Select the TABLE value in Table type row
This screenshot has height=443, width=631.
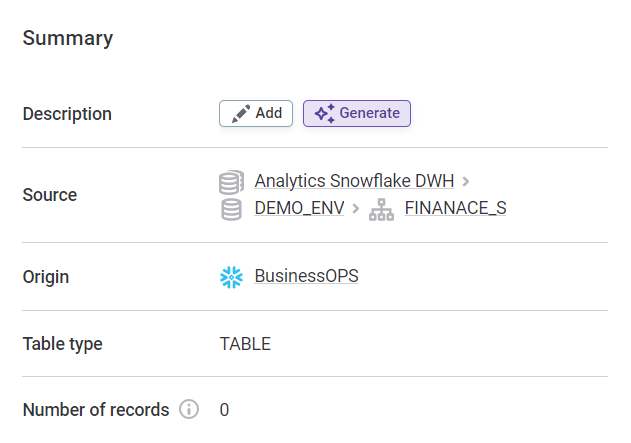tap(245, 344)
